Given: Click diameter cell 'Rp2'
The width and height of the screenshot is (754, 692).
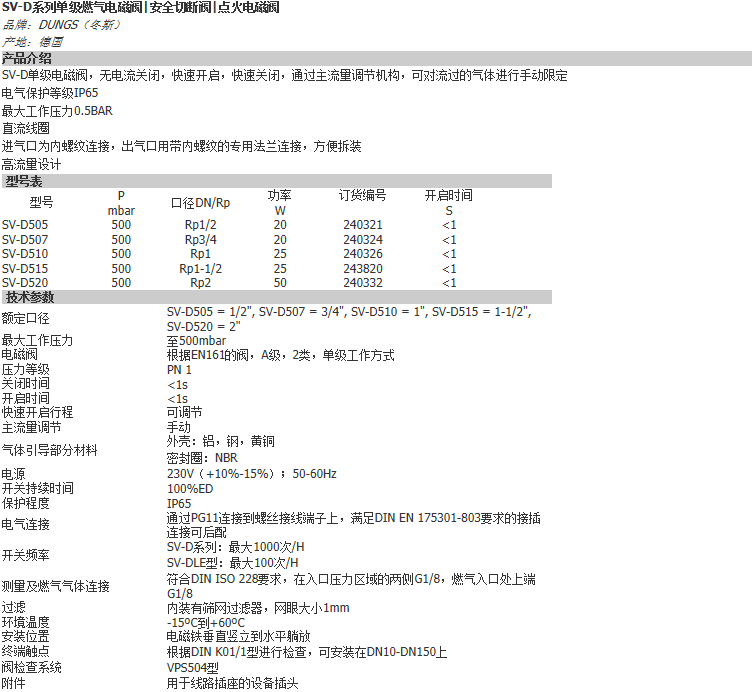Looking at the screenshot, I should click(x=201, y=283).
